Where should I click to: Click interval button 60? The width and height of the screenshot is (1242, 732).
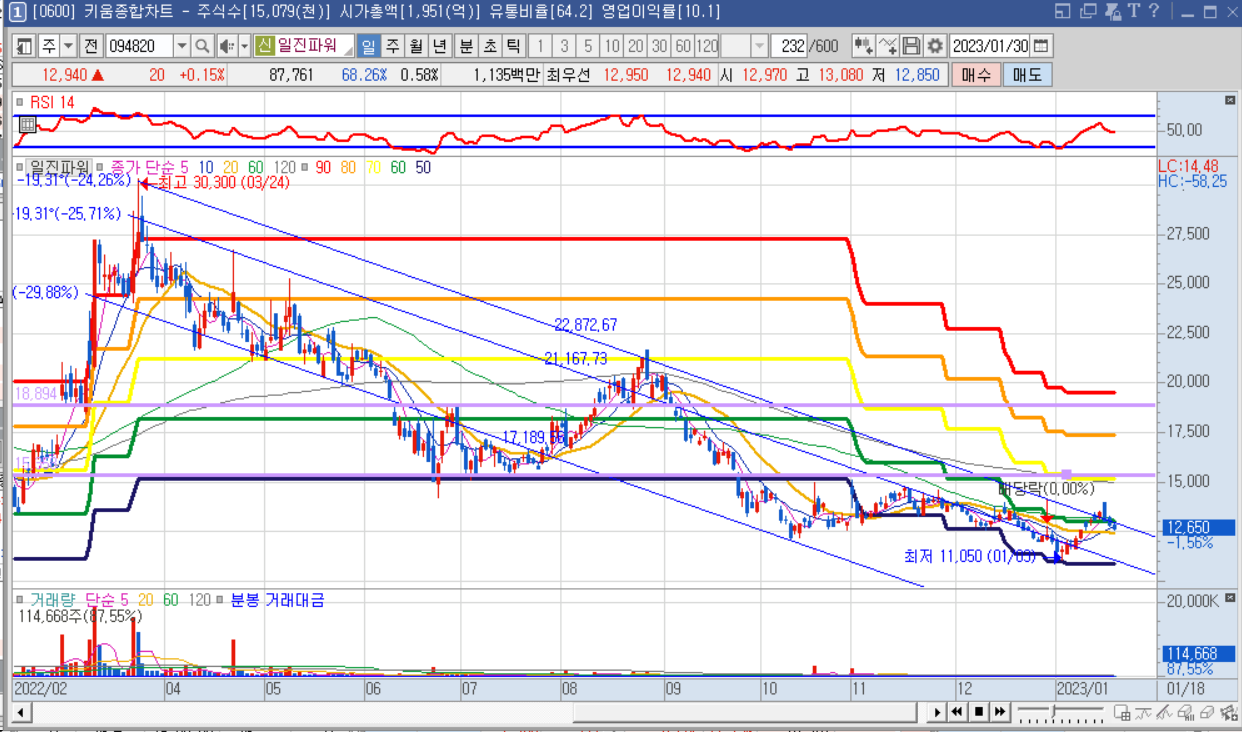coord(683,46)
